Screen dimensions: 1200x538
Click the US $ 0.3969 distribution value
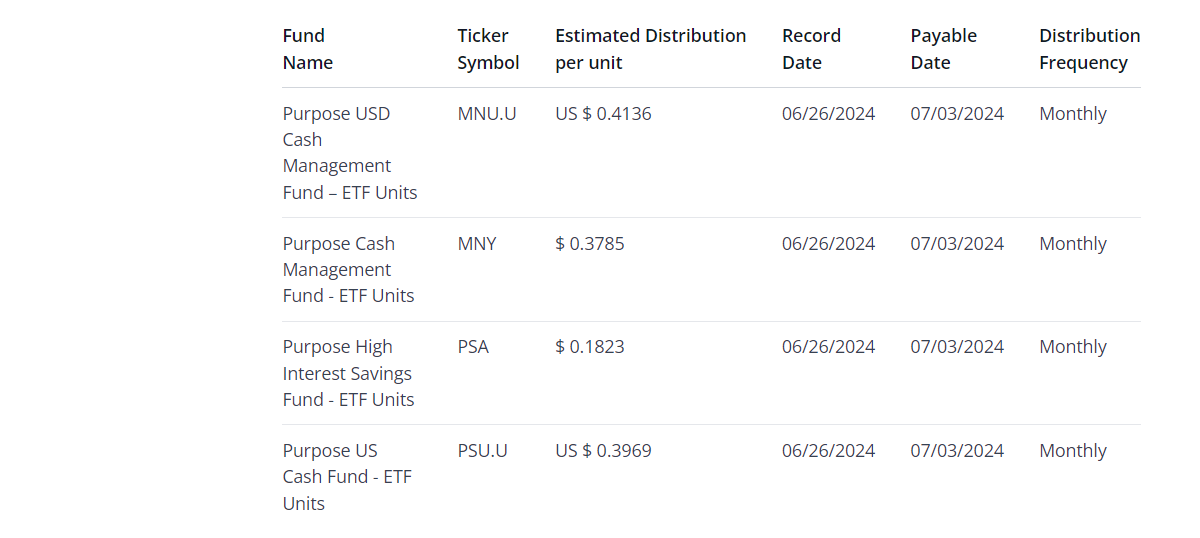coord(603,451)
